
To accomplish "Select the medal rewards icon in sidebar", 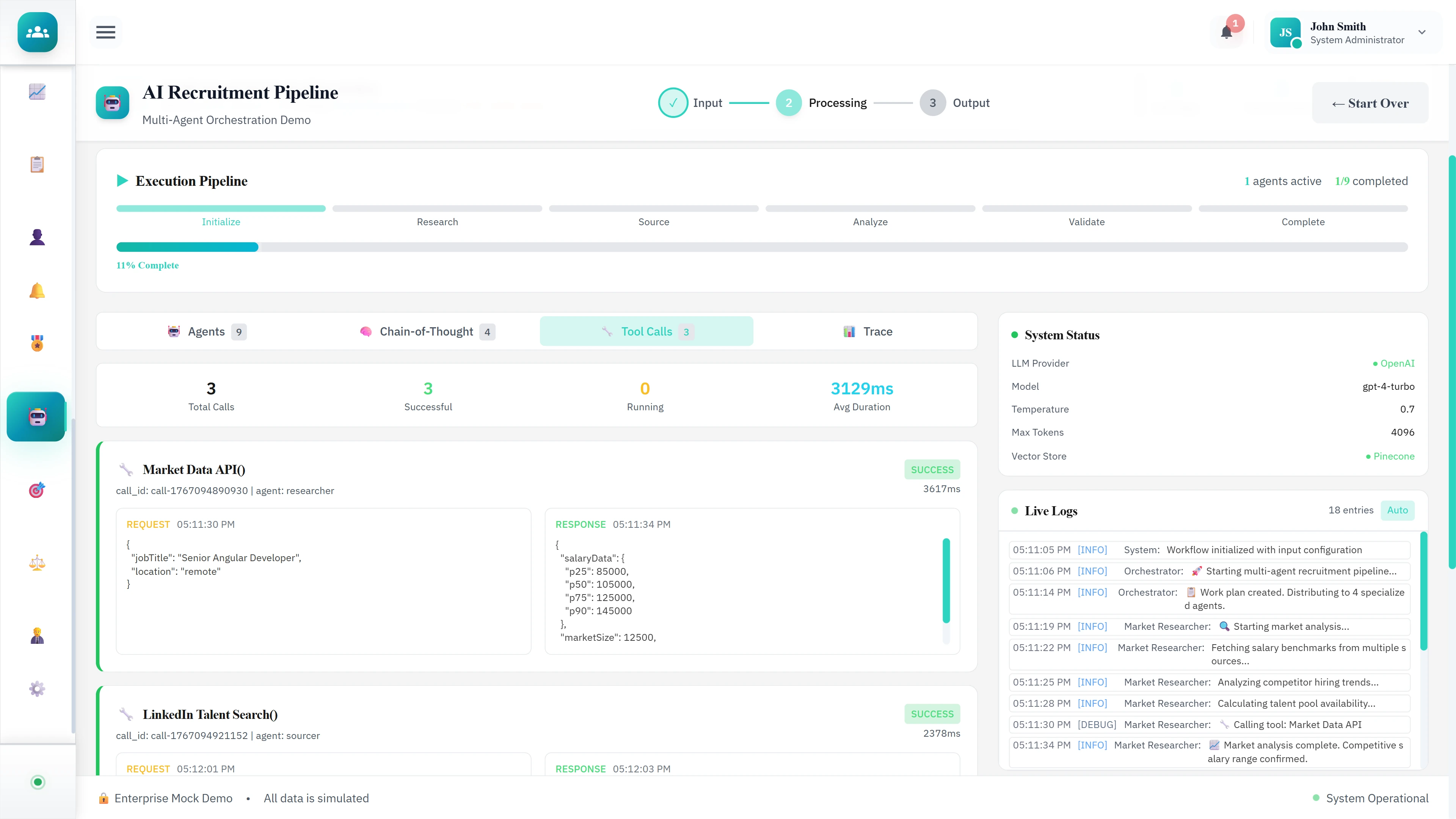I will click(x=37, y=343).
